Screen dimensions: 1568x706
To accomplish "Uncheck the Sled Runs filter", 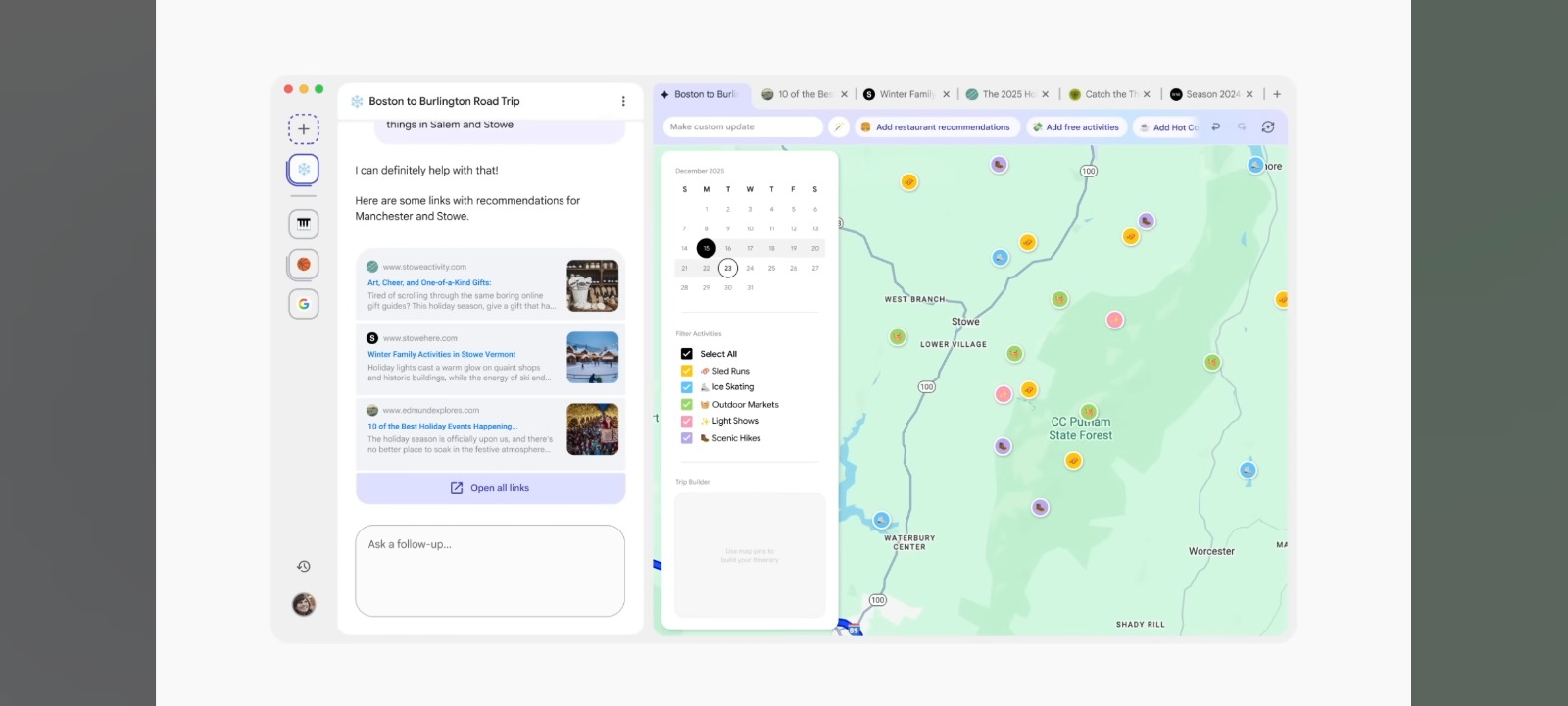I will [686, 371].
